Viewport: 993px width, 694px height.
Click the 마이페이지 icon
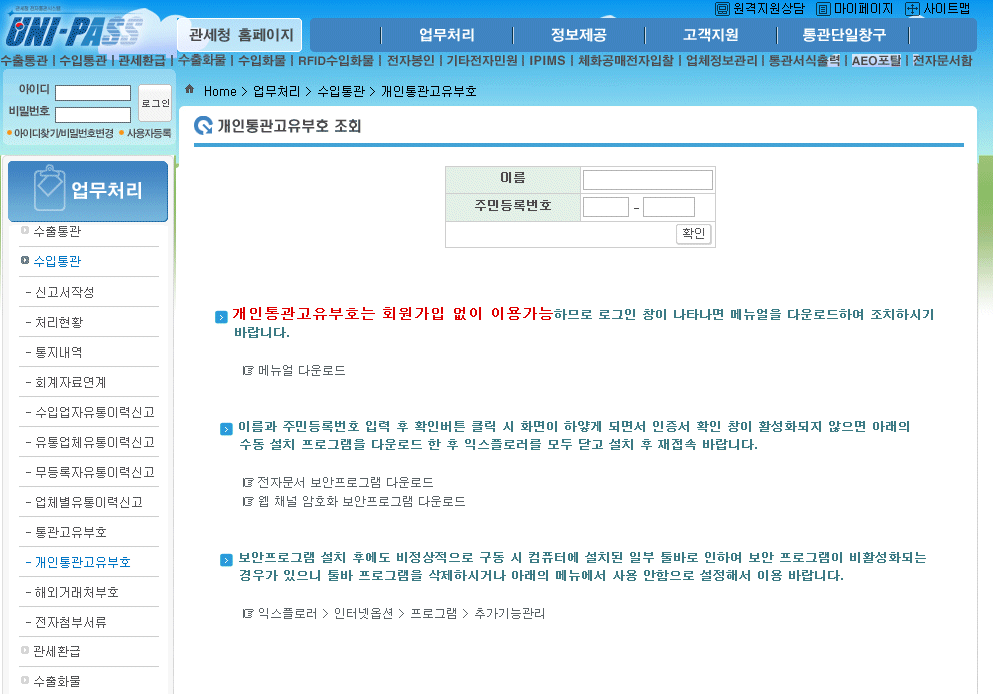[823, 9]
